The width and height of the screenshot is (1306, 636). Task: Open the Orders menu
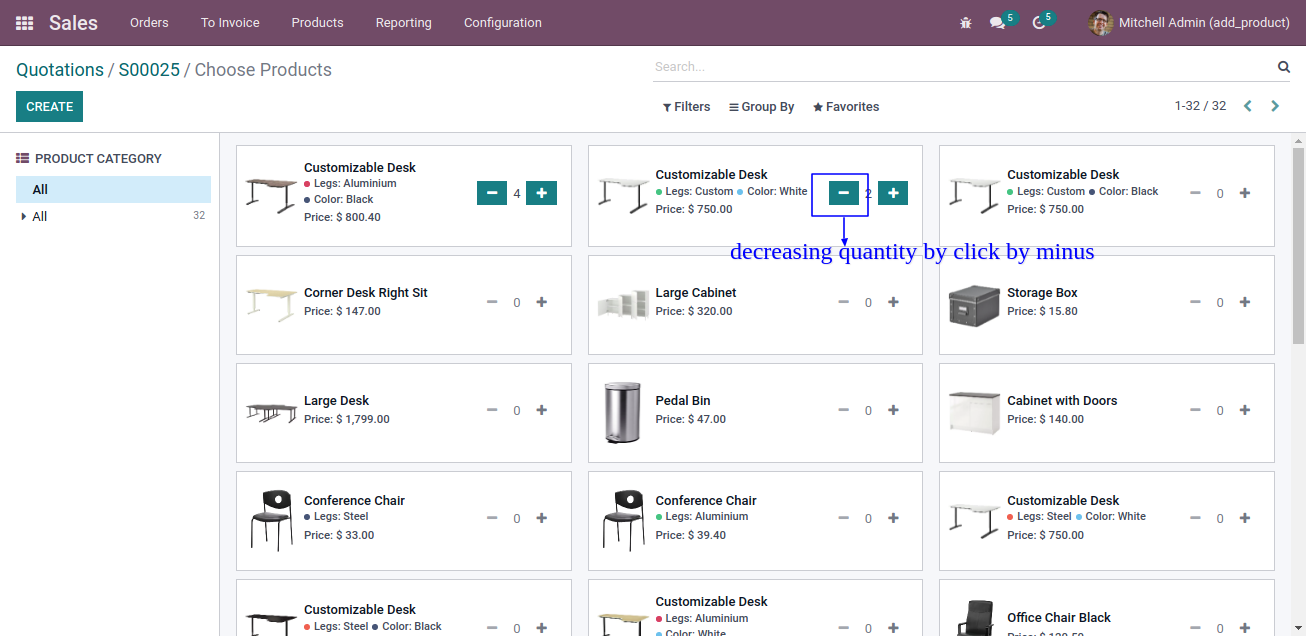pyautogui.click(x=149, y=23)
